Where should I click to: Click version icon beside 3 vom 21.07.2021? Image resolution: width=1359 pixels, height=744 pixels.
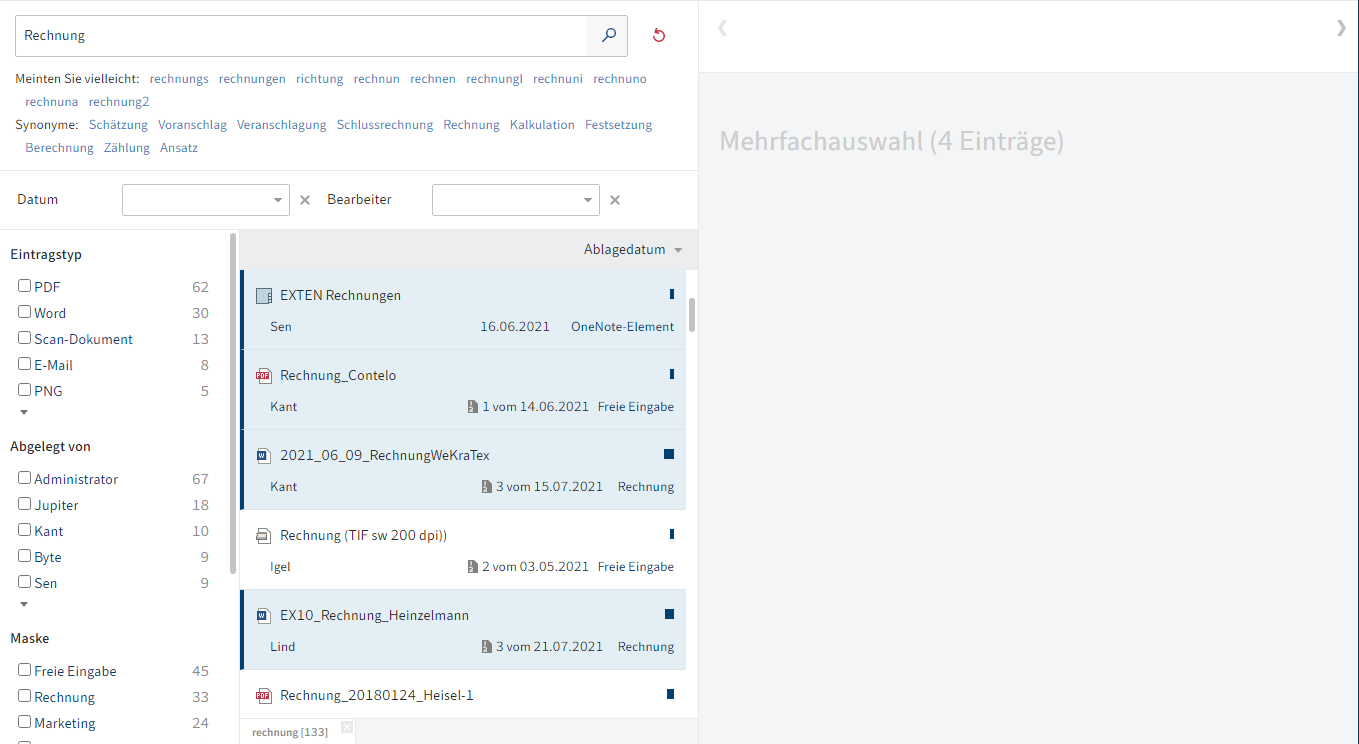click(x=487, y=647)
